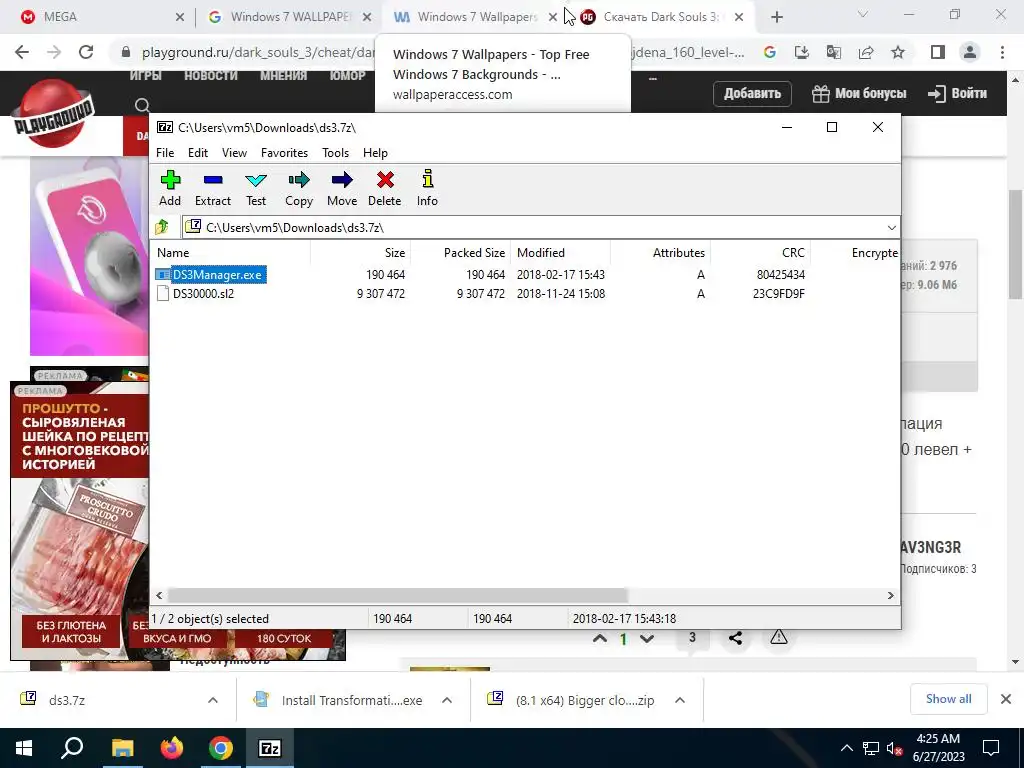Open Мои бонусы link
1024x768 pixels.
[859, 93]
